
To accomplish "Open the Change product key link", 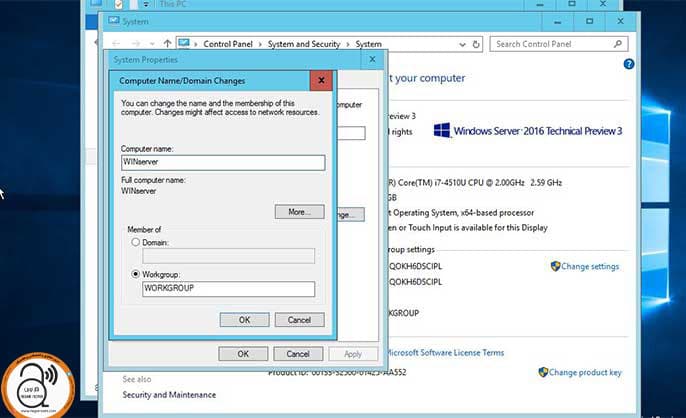I will (585, 372).
